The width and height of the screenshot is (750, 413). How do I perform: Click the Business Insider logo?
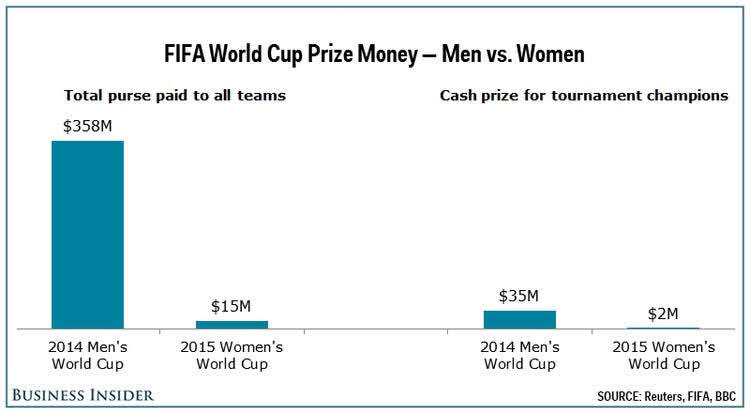coord(81,395)
